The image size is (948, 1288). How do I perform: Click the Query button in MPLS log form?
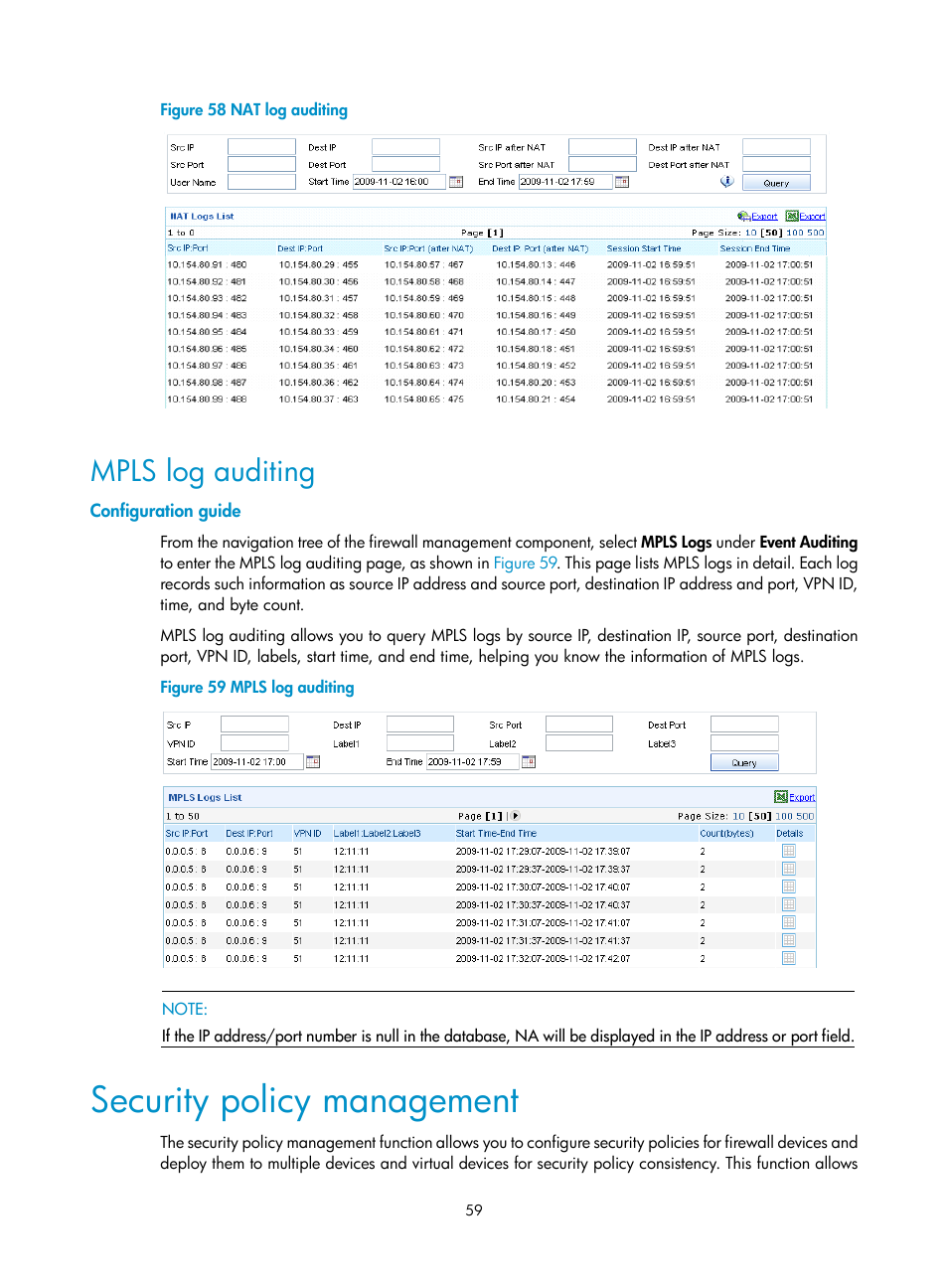[x=744, y=763]
